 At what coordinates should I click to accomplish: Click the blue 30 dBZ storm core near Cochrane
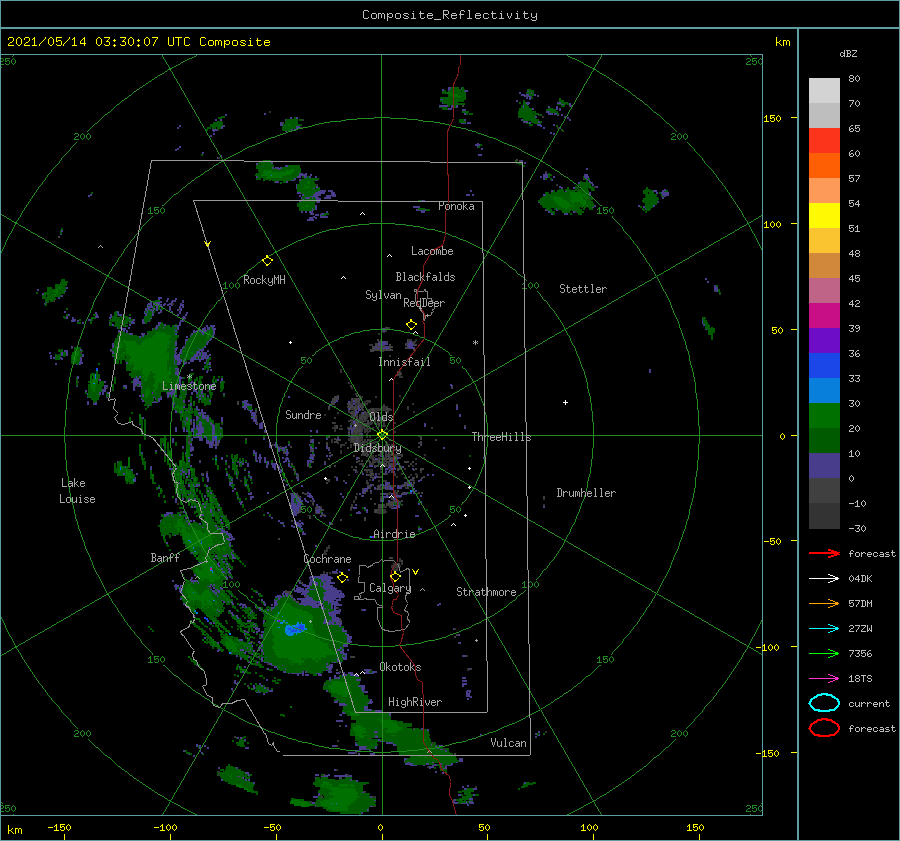click(x=295, y=629)
